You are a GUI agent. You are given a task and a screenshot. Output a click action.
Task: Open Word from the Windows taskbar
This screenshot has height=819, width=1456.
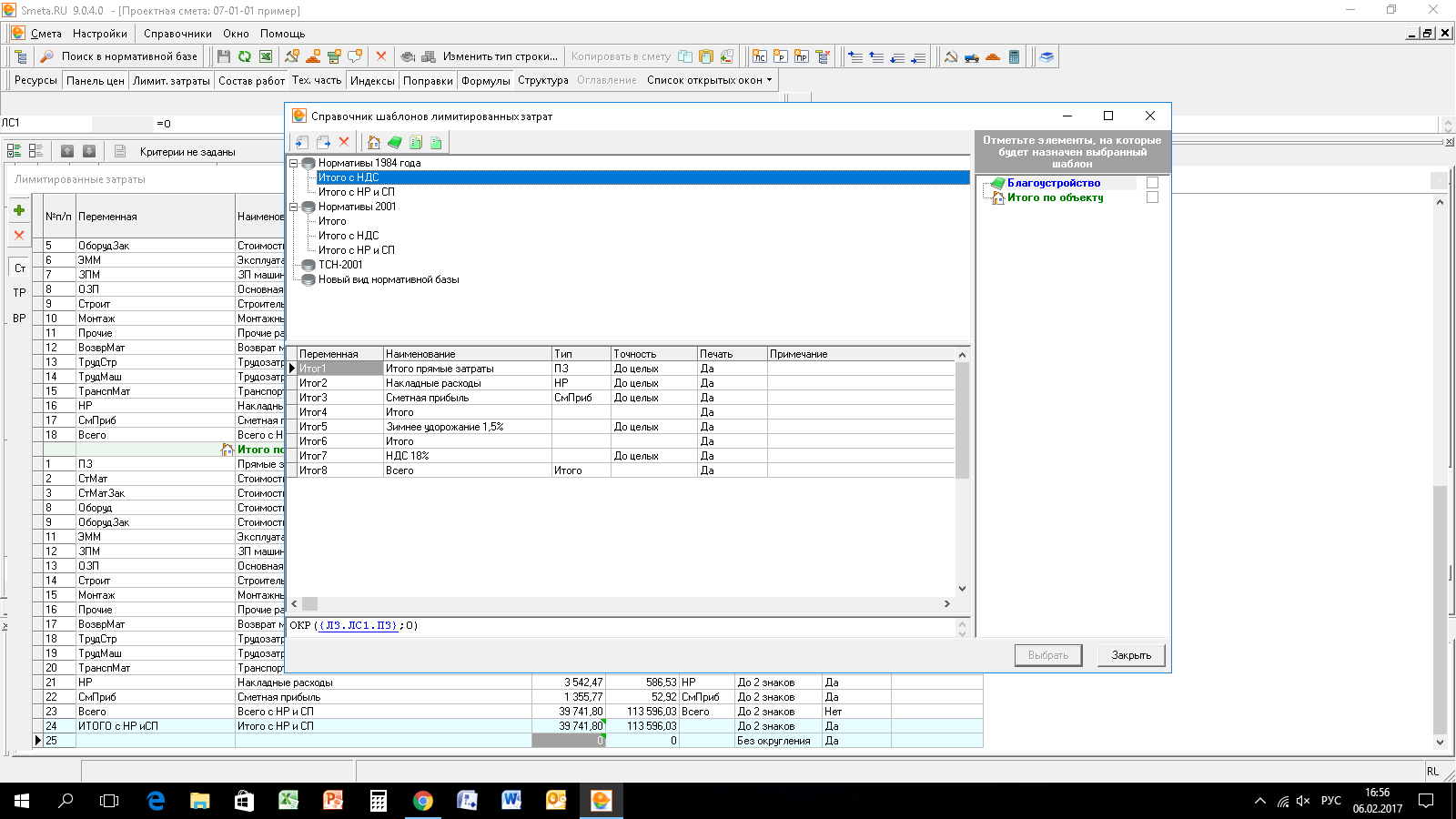(x=511, y=801)
